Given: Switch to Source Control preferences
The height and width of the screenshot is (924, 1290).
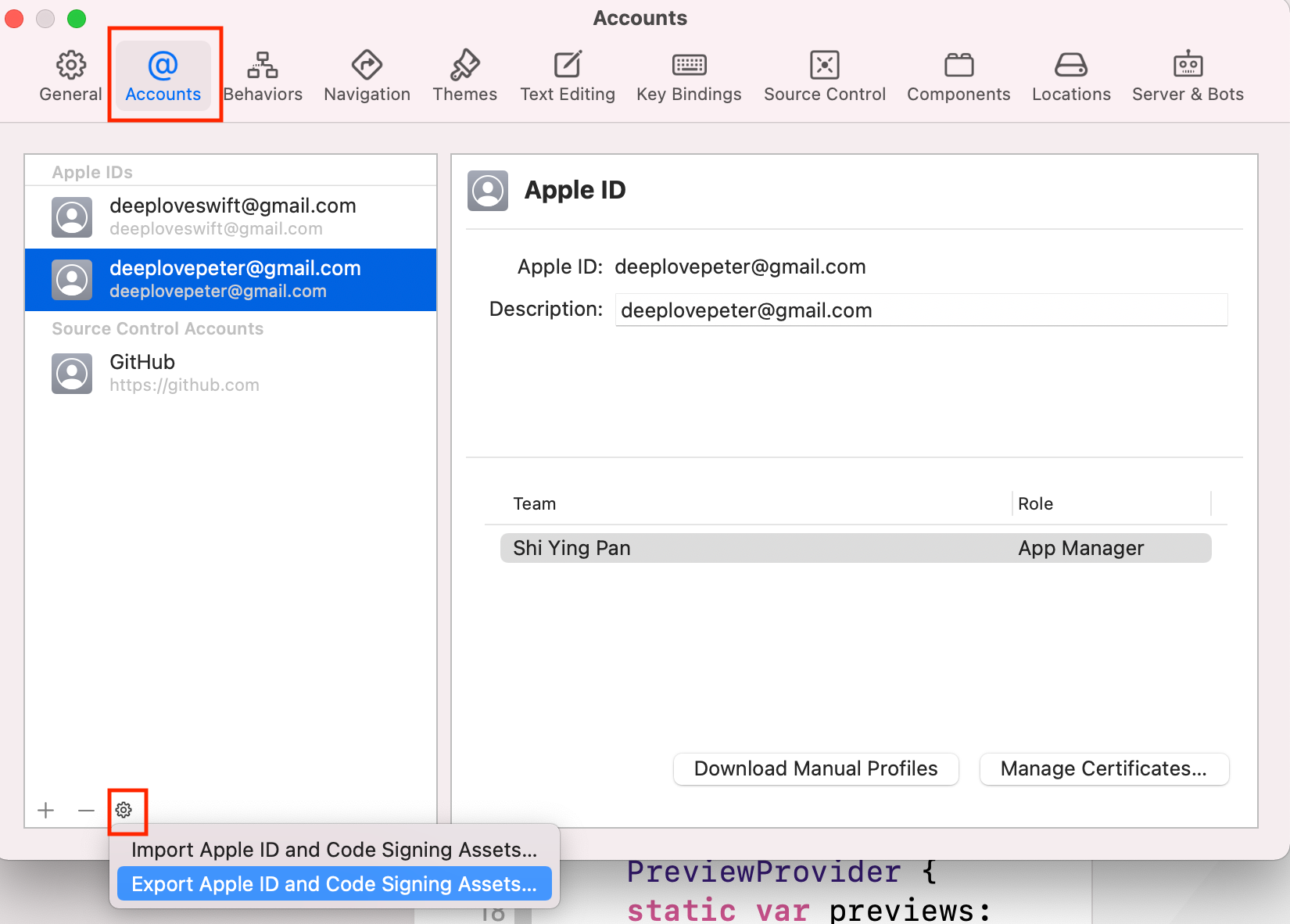Looking at the screenshot, I should coord(825,77).
